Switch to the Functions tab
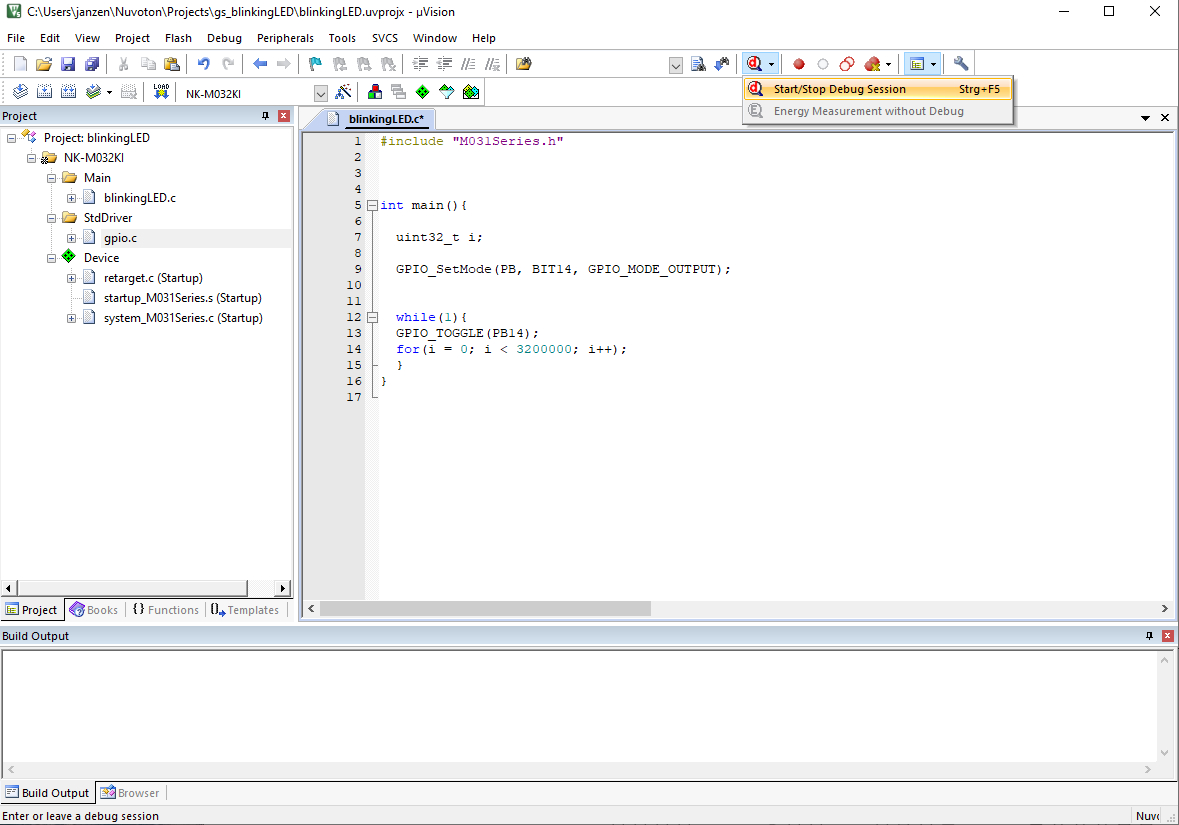 (x=165, y=609)
